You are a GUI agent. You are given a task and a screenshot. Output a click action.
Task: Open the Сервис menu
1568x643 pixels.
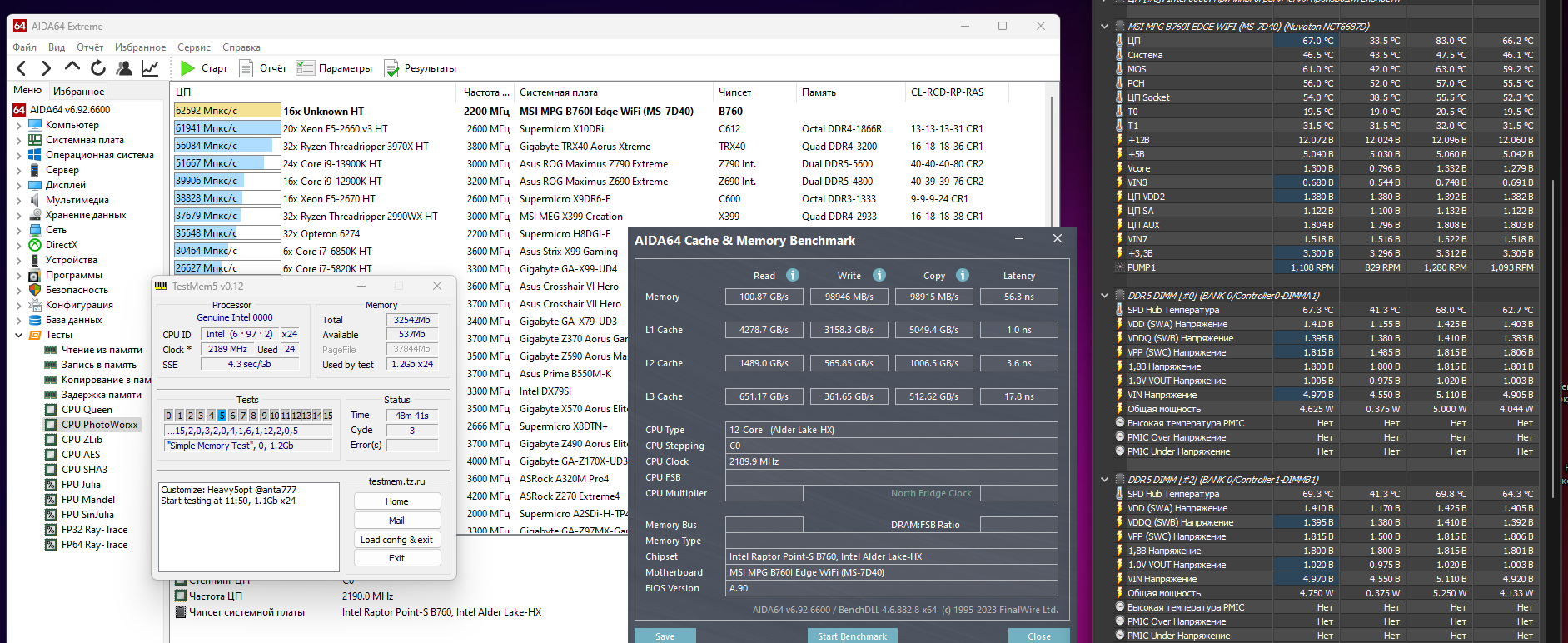coord(194,47)
